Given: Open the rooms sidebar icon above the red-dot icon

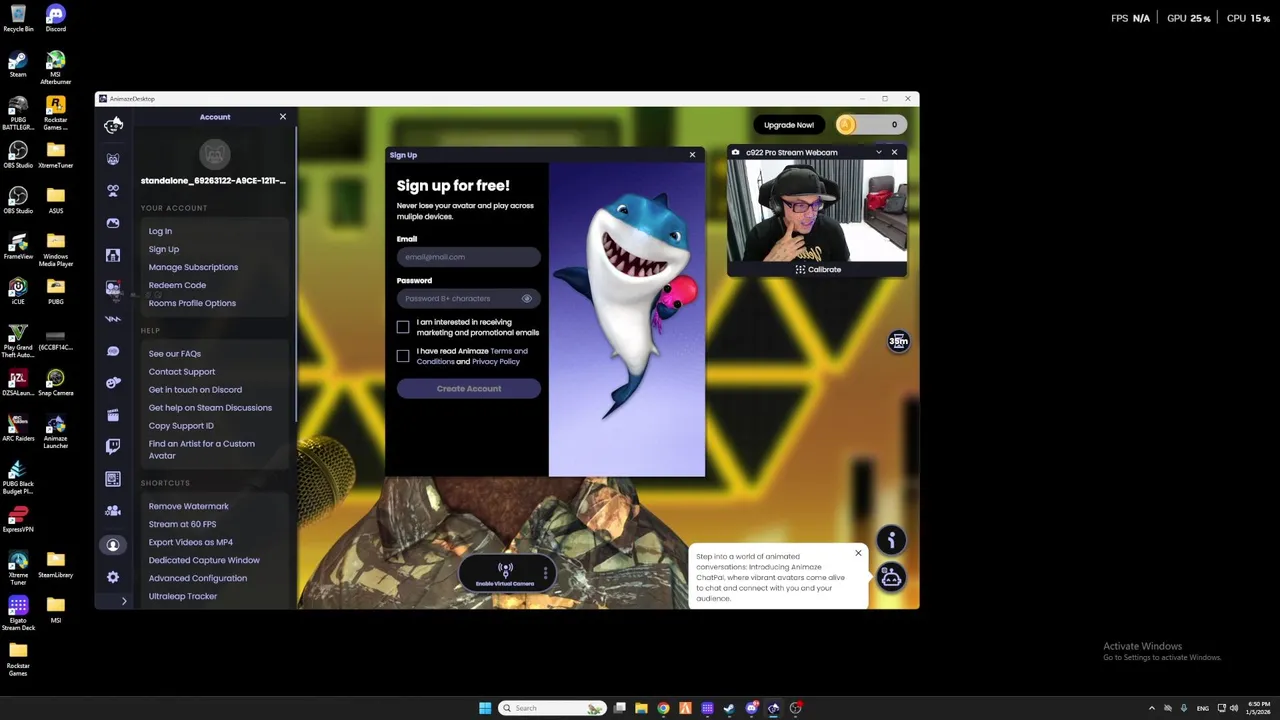Looking at the screenshot, I should pos(113,255).
